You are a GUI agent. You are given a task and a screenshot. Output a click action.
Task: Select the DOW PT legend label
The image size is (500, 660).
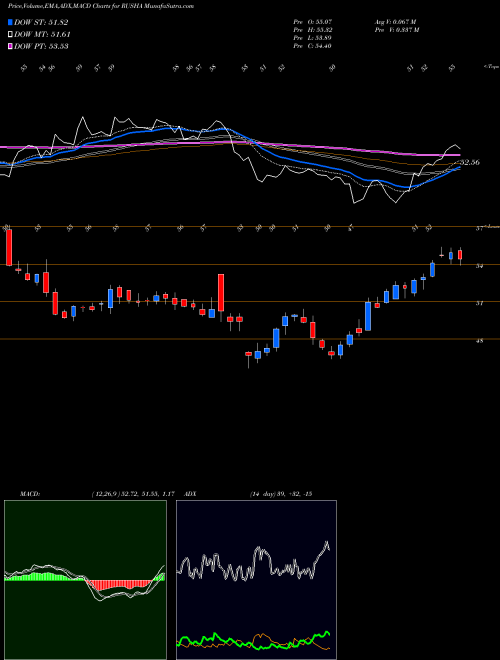click(x=41, y=46)
